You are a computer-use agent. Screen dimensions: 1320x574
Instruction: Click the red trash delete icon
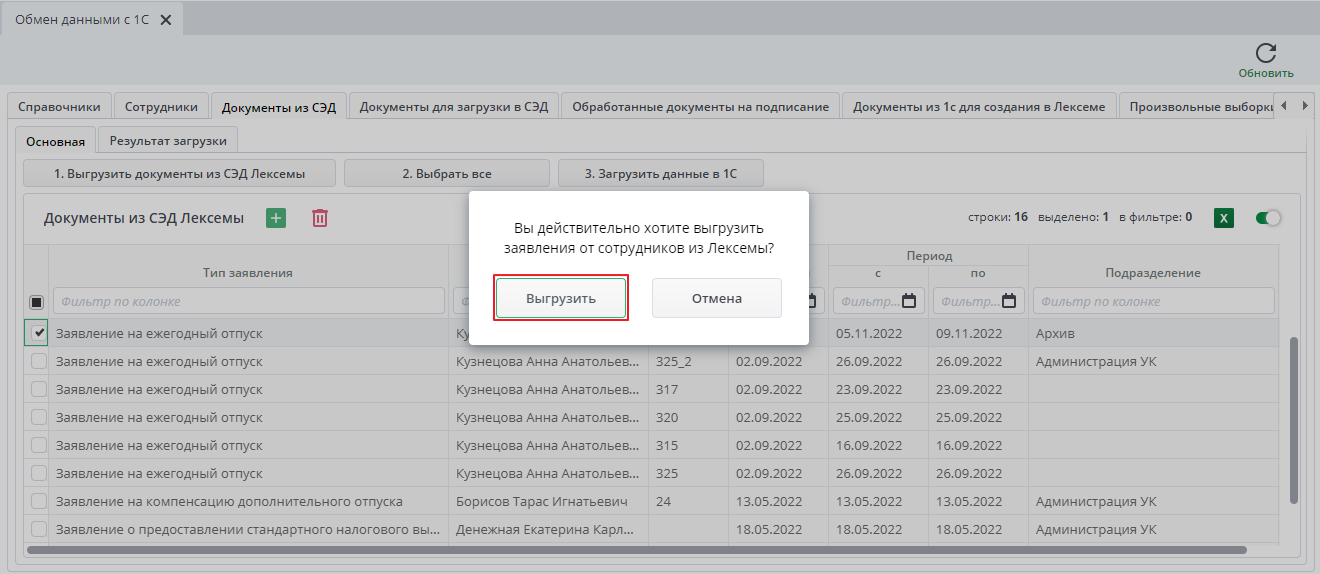point(320,218)
